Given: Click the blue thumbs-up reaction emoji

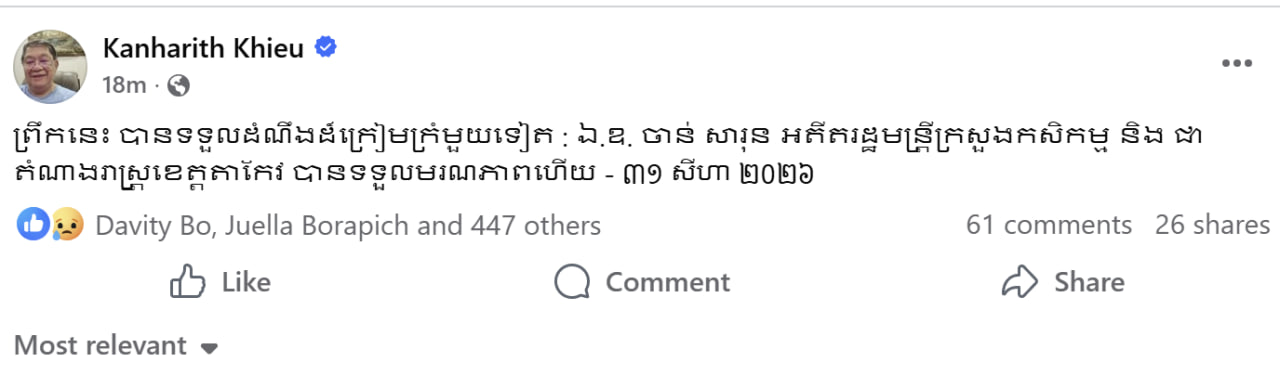Looking at the screenshot, I should pyautogui.click(x=33, y=225).
